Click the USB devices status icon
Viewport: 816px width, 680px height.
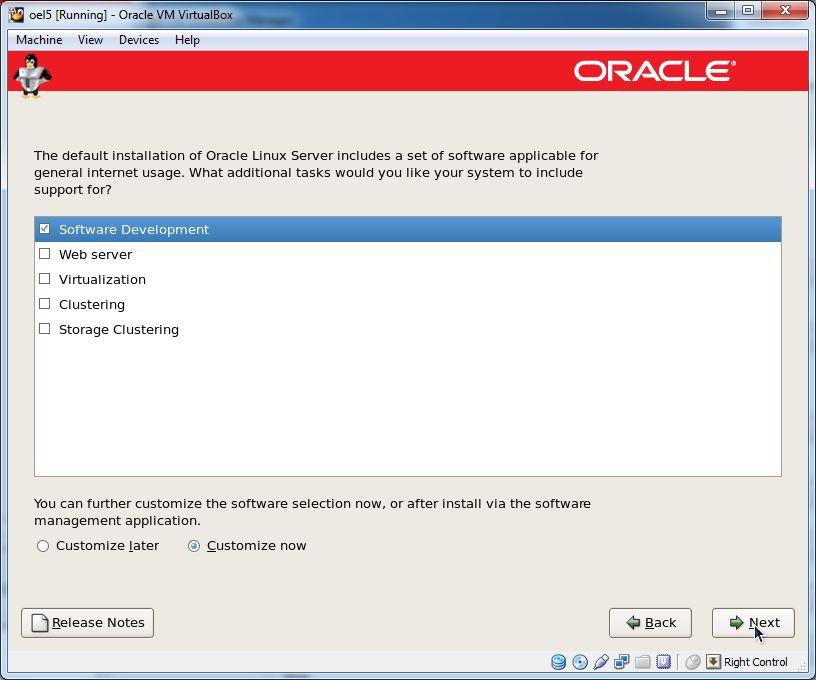pos(601,662)
